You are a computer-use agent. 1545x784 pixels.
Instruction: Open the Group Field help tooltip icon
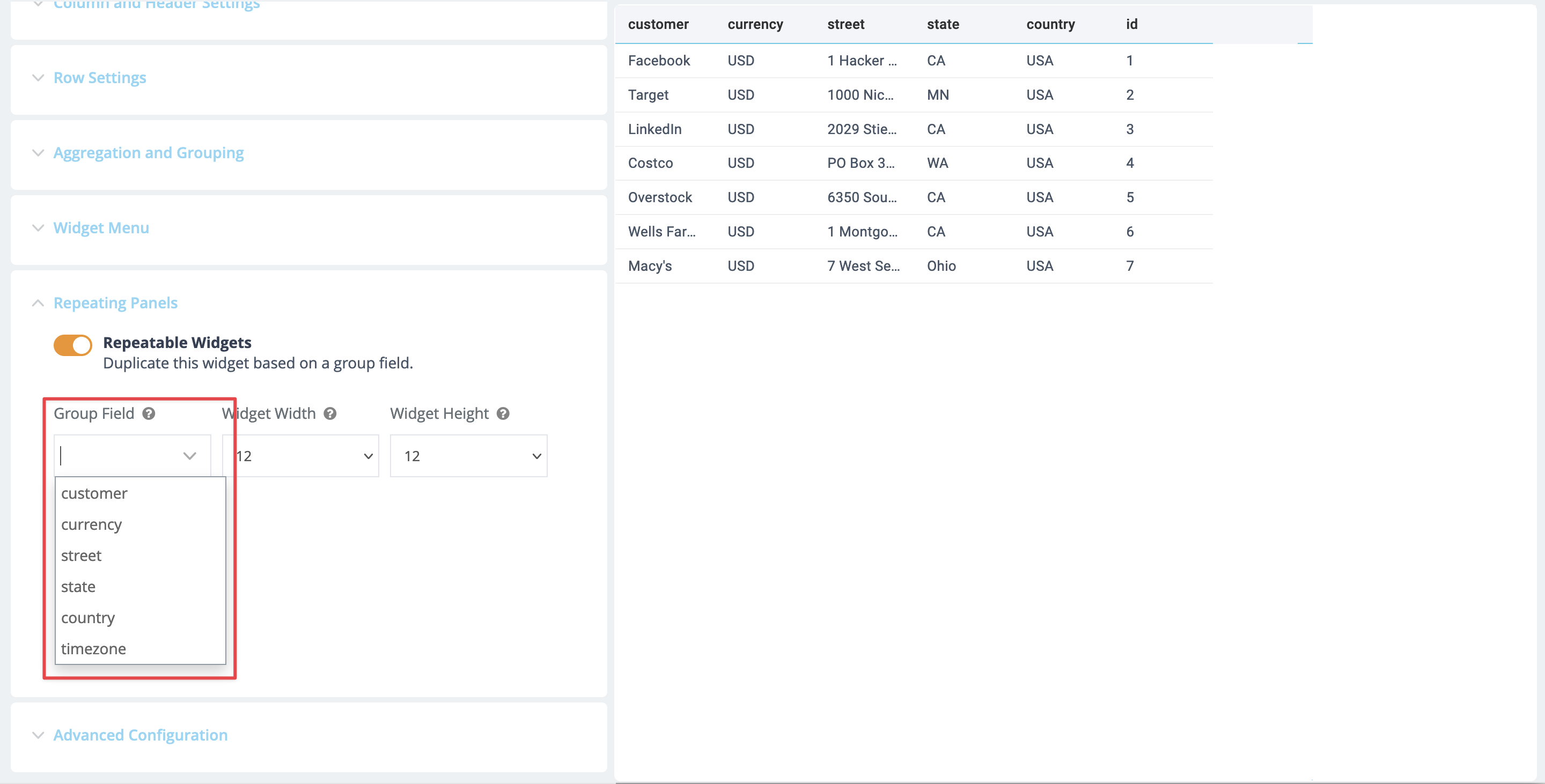pos(149,413)
